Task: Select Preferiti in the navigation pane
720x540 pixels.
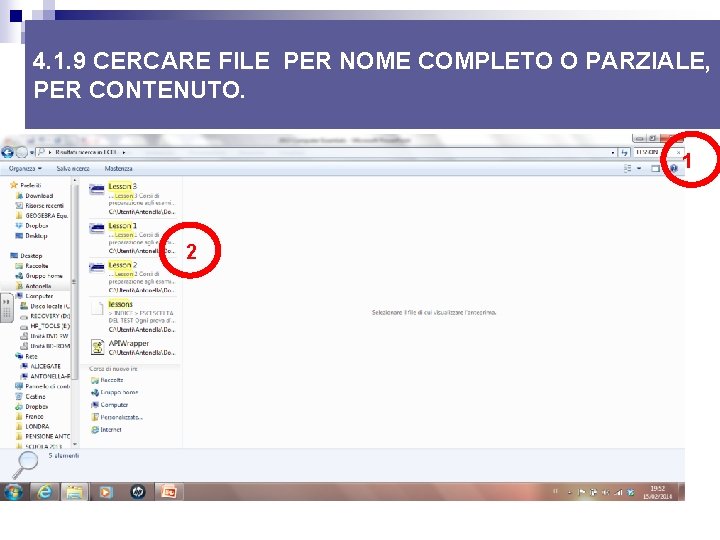Action: 26,185
